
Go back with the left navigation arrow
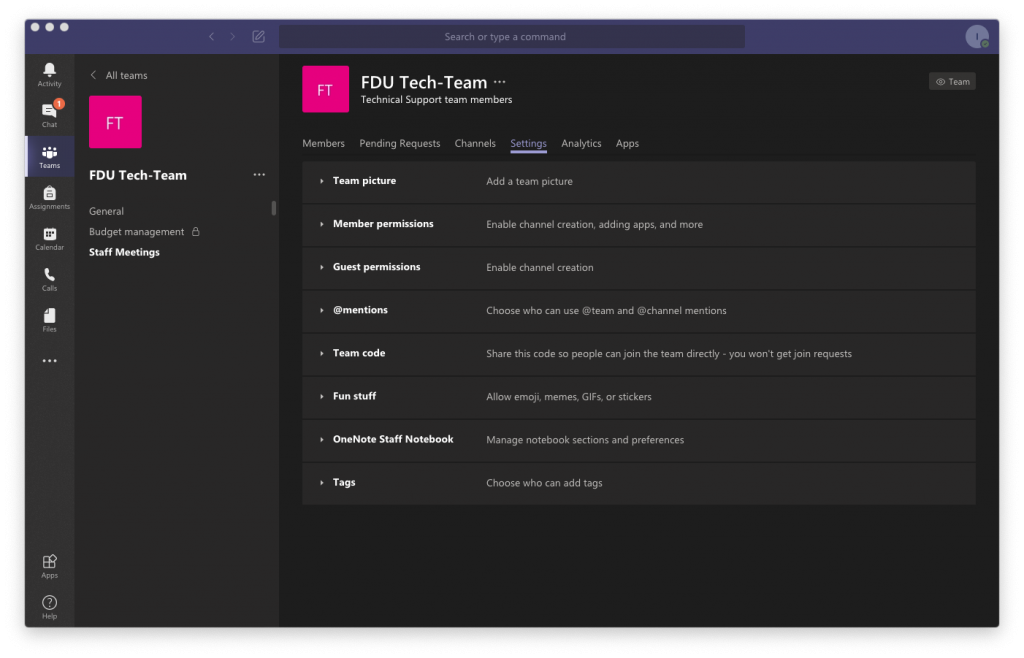[x=212, y=37]
